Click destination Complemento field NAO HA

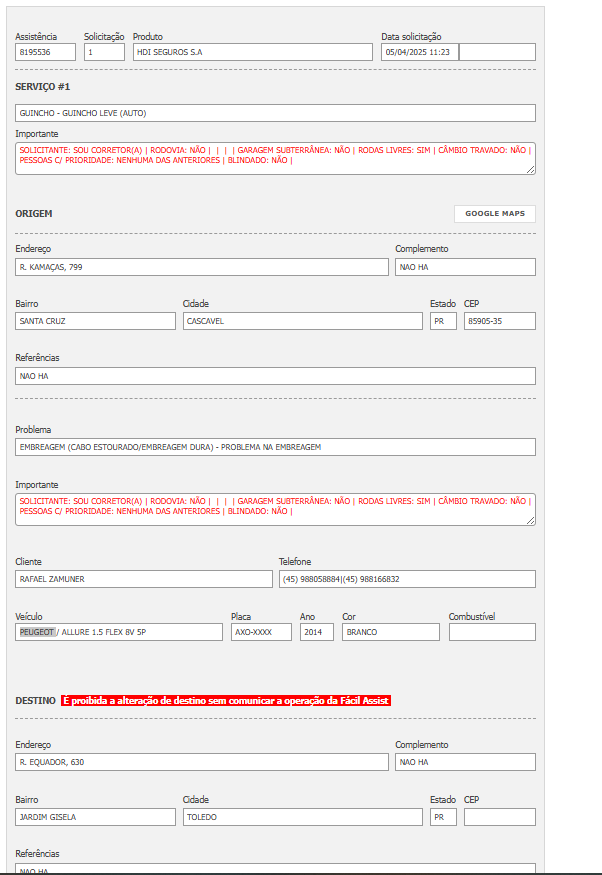pos(465,762)
